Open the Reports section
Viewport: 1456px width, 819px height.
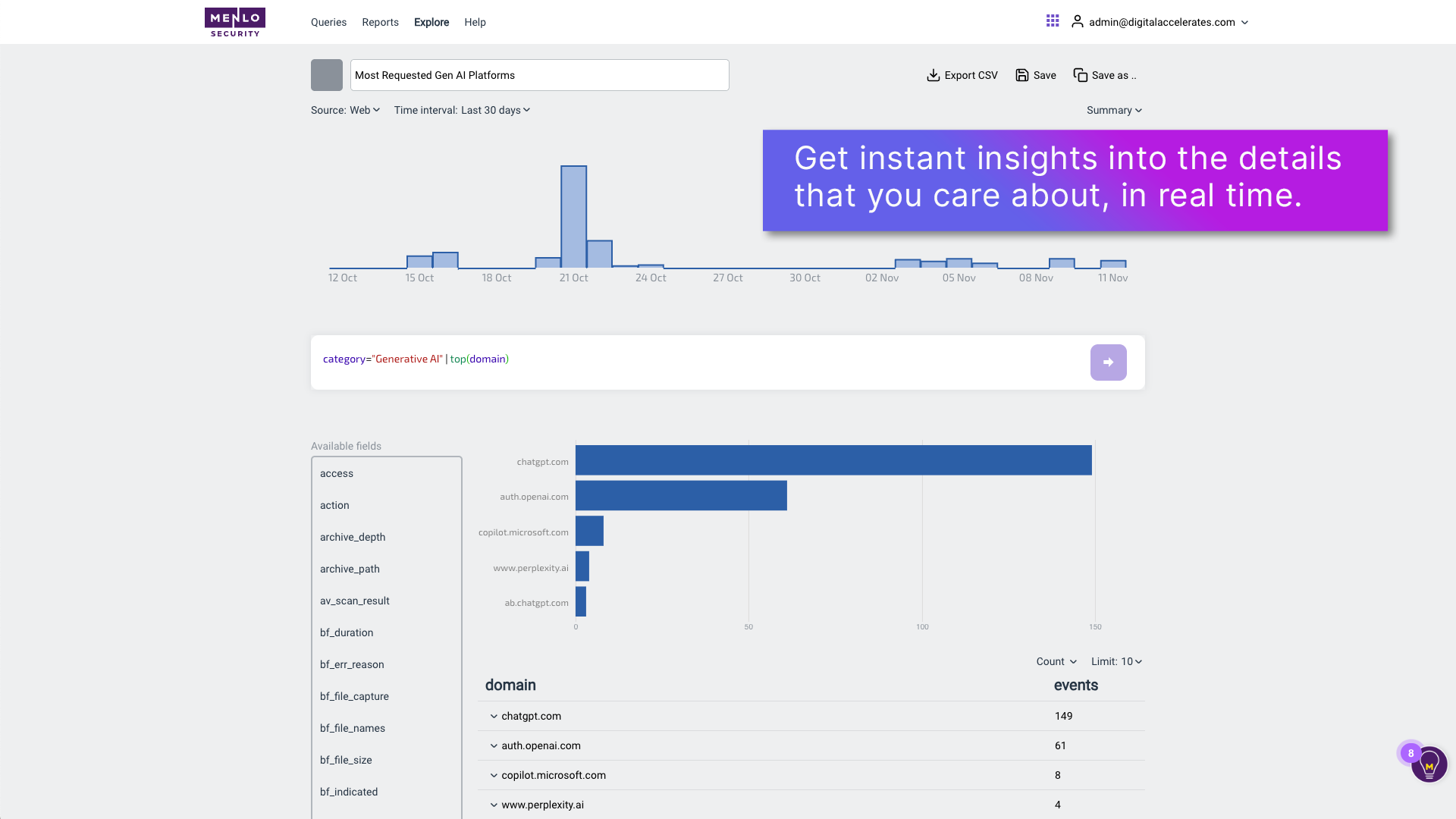(380, 22)
